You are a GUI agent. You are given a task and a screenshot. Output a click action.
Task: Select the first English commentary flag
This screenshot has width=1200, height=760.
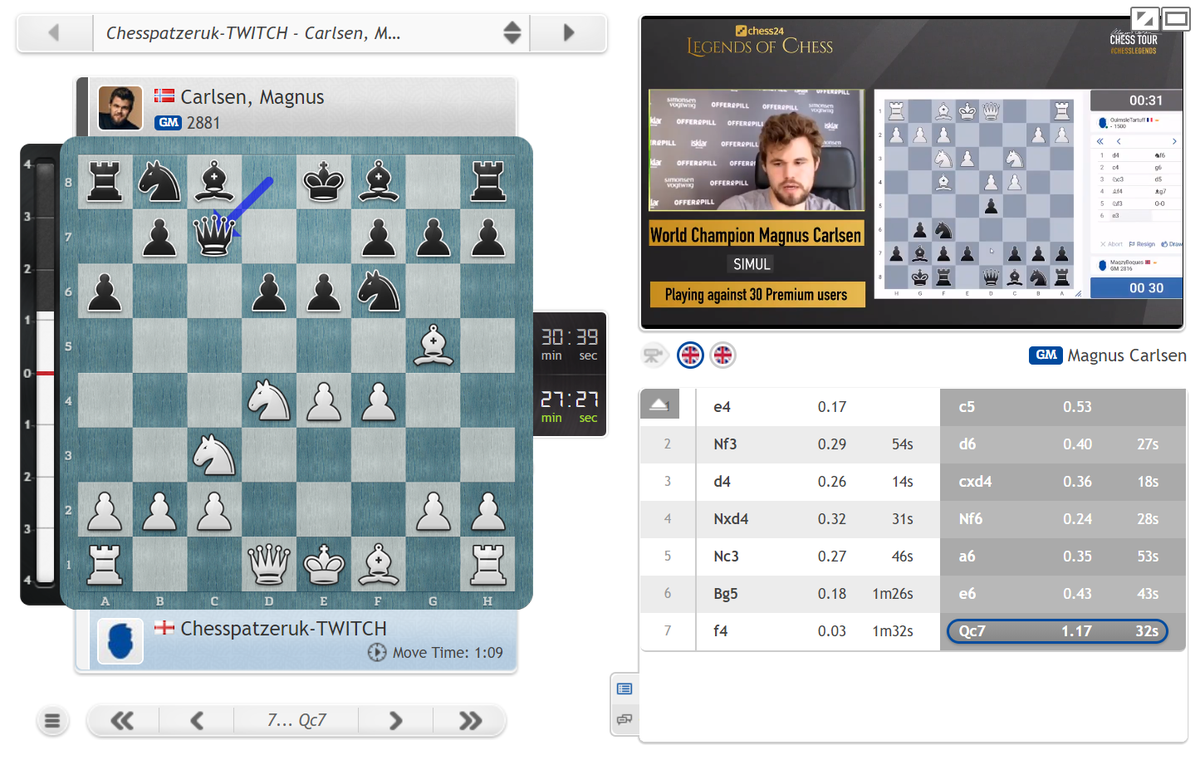690,355
